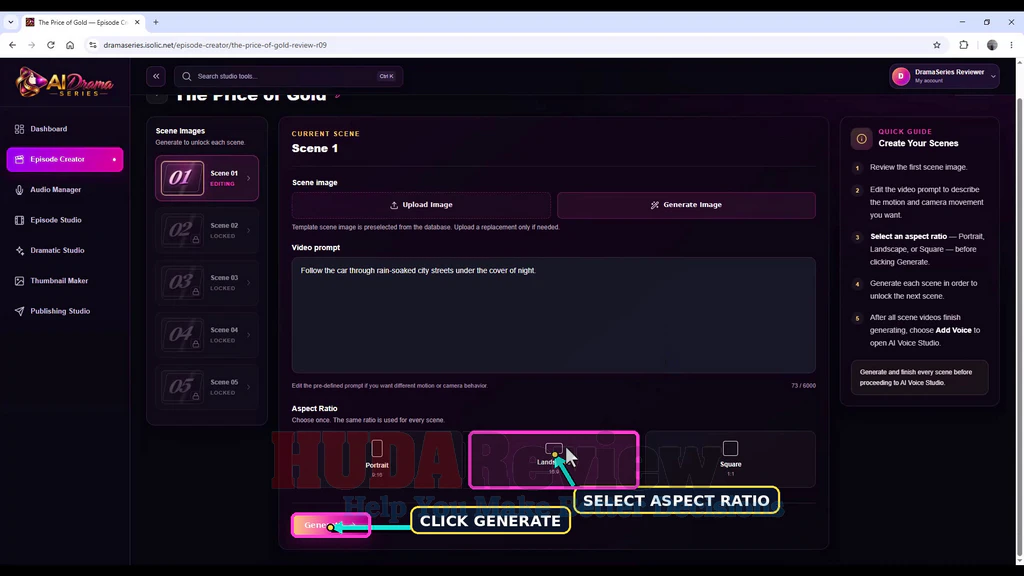Bookmark this page with the star icon
The image size is (1024, 576).
coord(937,45)
